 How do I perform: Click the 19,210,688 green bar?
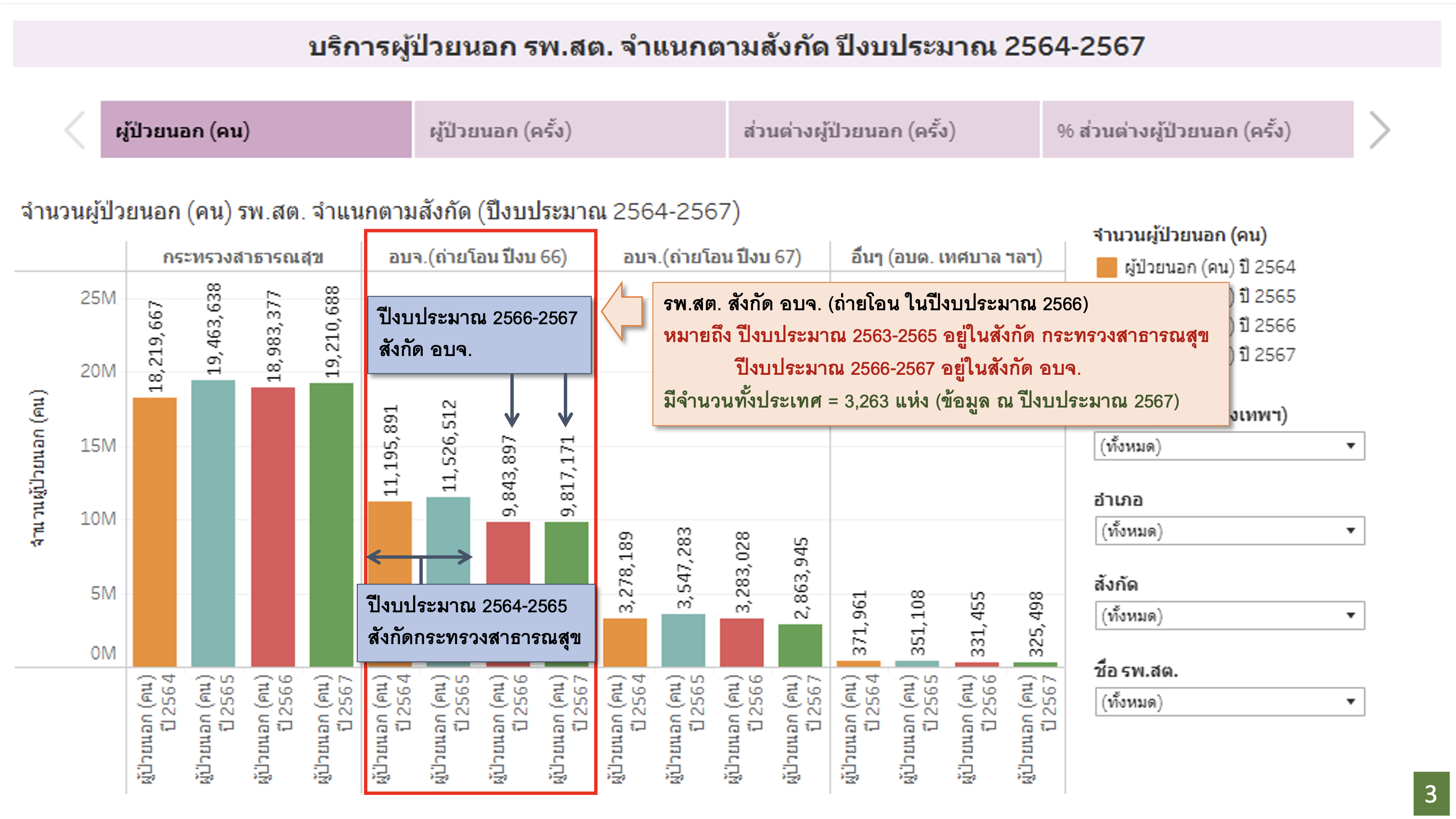(x=331, y=524)
